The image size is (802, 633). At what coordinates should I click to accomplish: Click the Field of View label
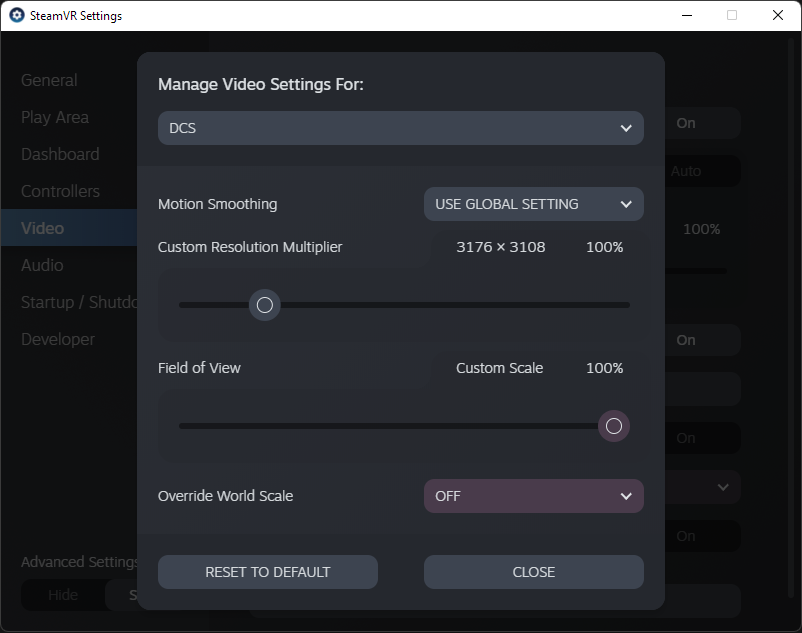point(199,368)
